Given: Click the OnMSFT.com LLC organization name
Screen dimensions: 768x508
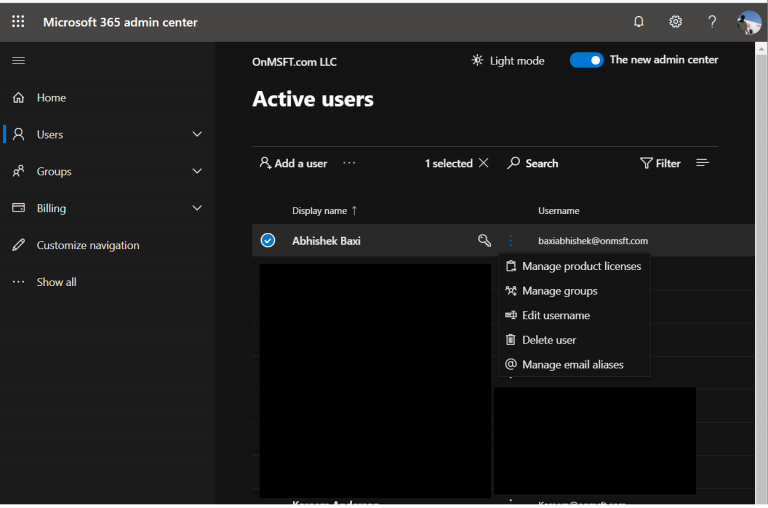Looking at the screenshot, I should click(294, 62).
